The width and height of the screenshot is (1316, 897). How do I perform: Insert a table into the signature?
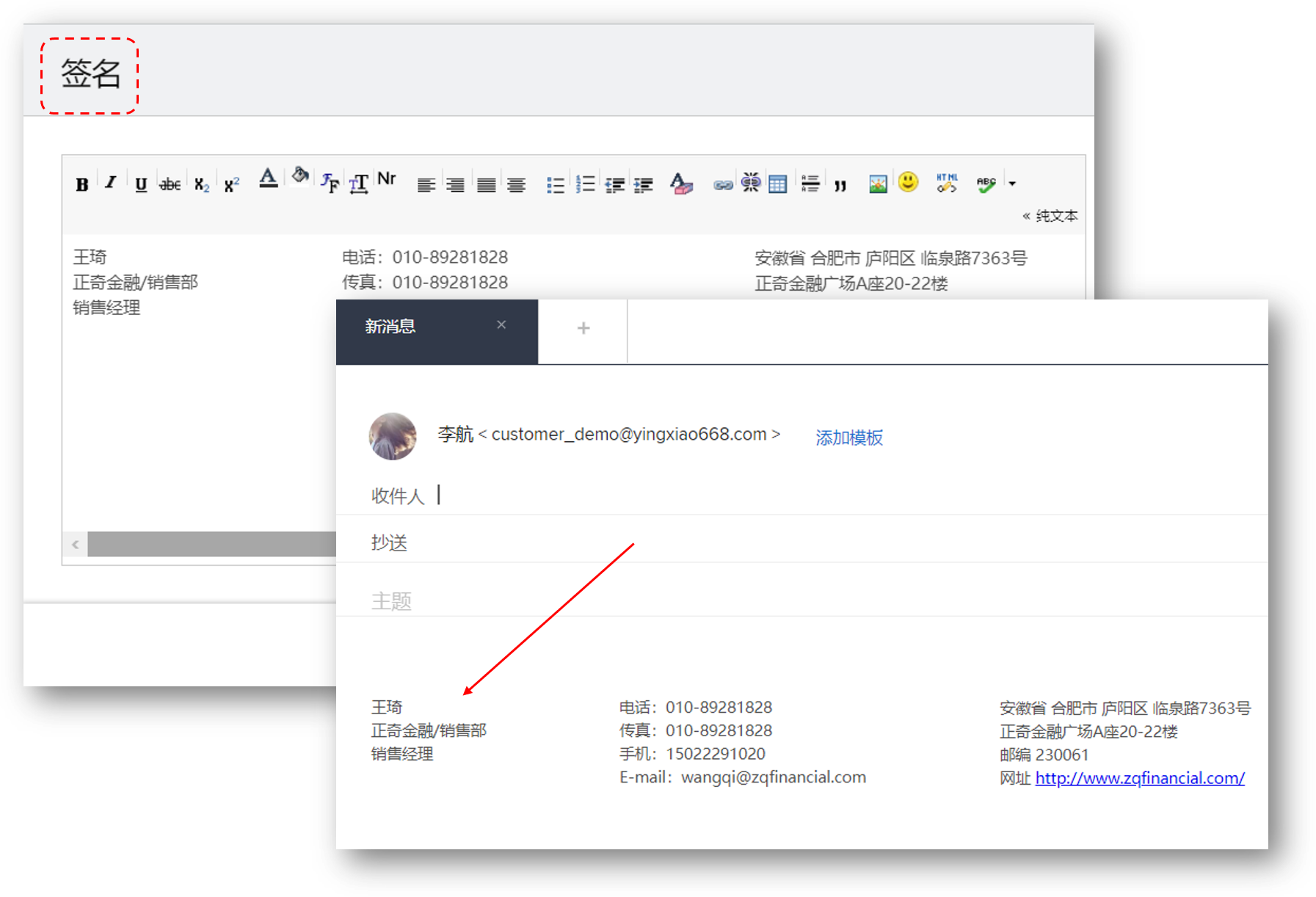click(x=777, y=184)
